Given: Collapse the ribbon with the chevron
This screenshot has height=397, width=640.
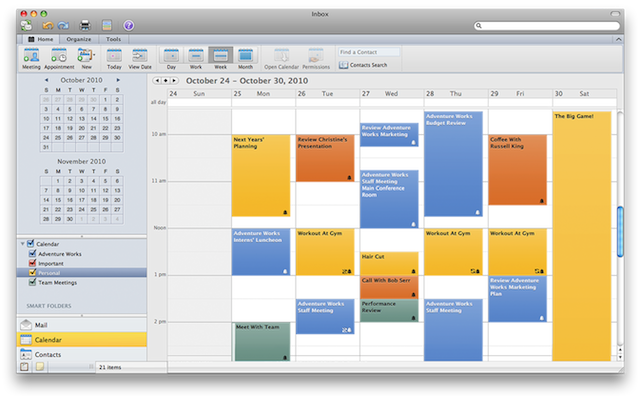Looking at the screenshot, I should (618, 39).
